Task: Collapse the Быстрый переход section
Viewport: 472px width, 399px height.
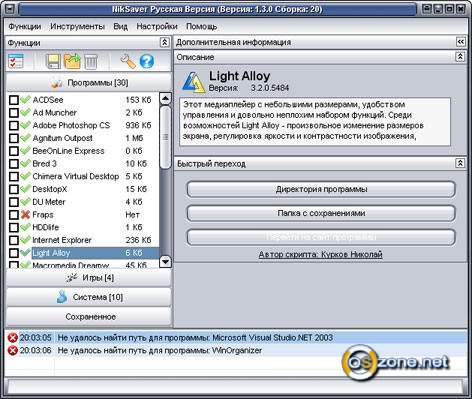Action: tap(460, 163)
